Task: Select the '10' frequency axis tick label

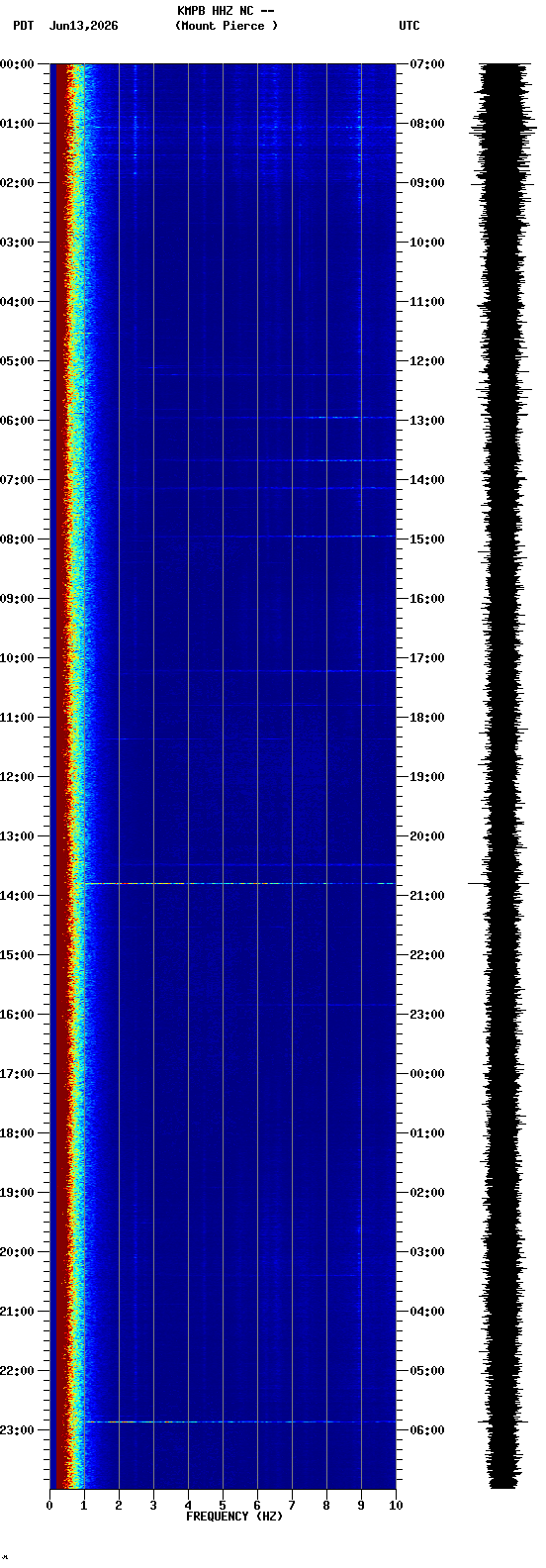Action: (396, 1506)
